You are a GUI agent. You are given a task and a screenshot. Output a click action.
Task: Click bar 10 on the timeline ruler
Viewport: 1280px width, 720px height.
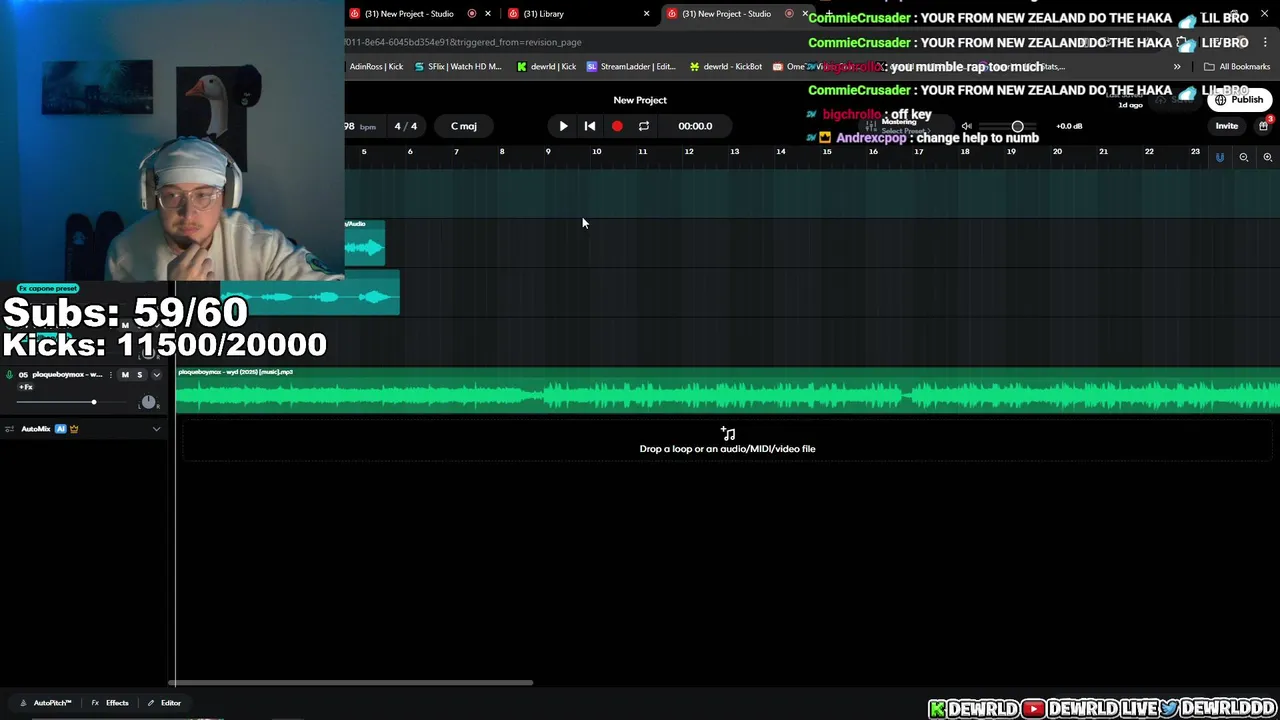[x=596, y=152]
